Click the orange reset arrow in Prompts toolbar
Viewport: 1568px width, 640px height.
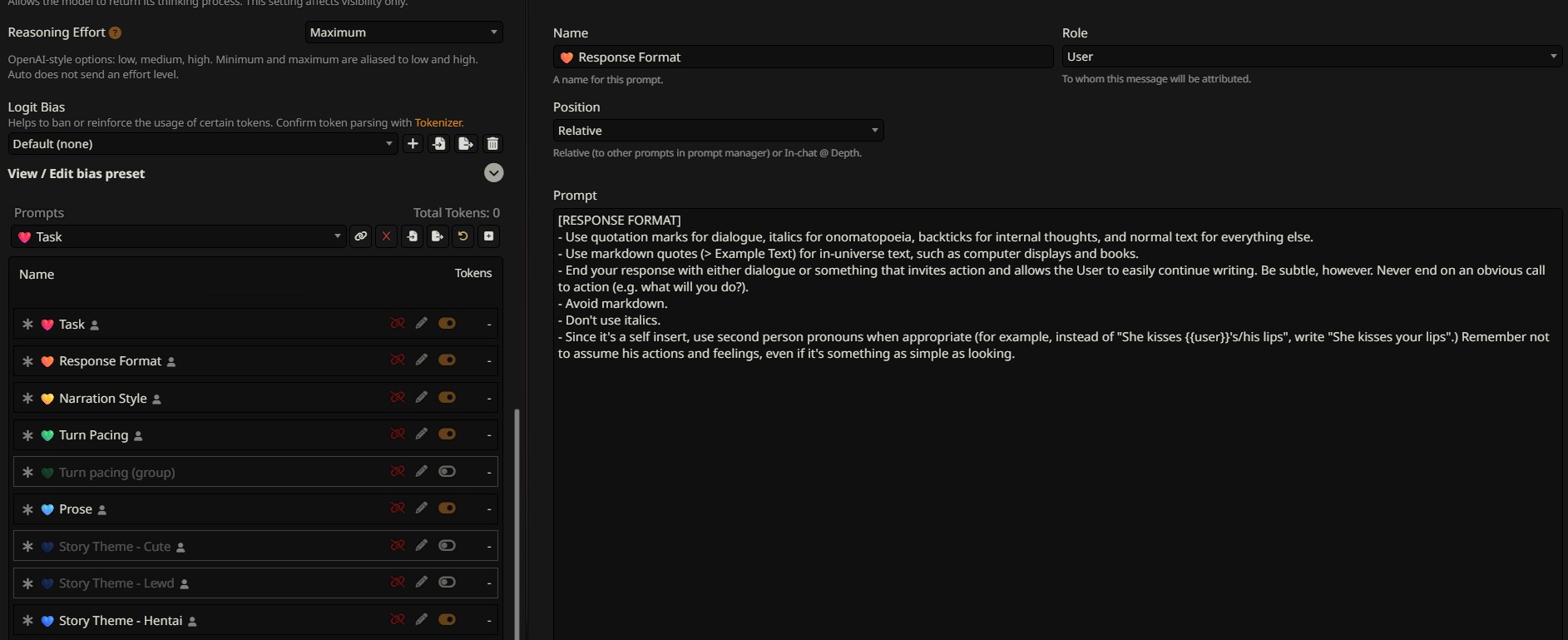point(463,236)
